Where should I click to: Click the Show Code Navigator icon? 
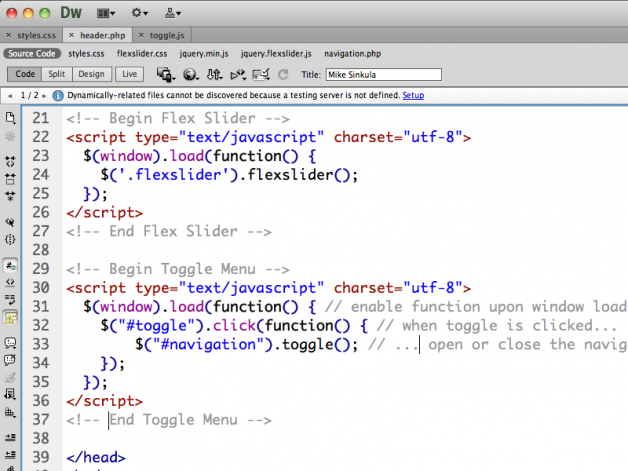10,136
